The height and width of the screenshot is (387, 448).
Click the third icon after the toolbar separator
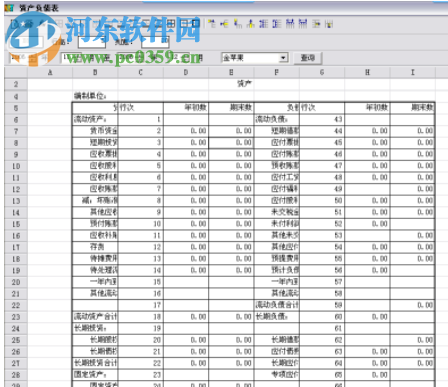[237, 24]
